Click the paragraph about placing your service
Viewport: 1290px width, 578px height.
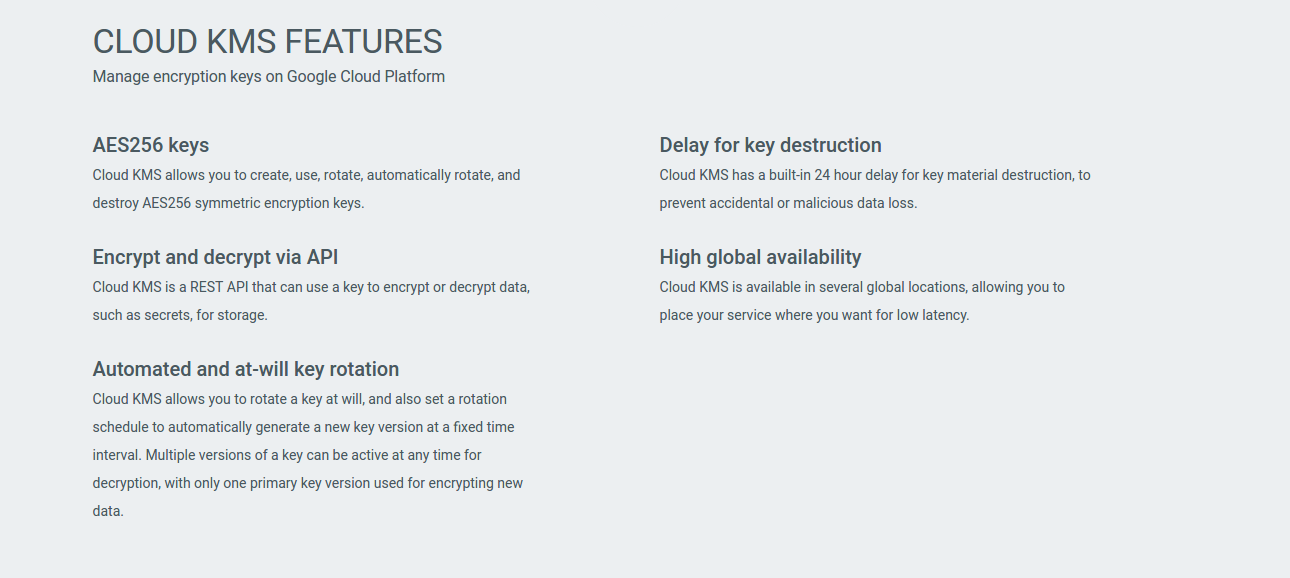pos(861,301)
